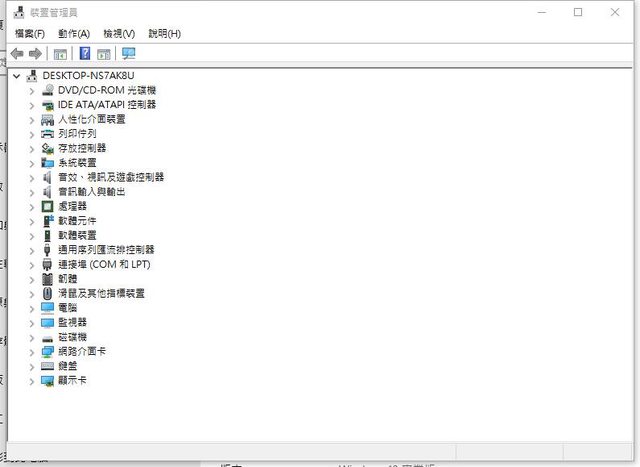Click the Back arrow toolbar icon
Image resolution: width=640 pixels, height=467 pixels.
(17, 53)
